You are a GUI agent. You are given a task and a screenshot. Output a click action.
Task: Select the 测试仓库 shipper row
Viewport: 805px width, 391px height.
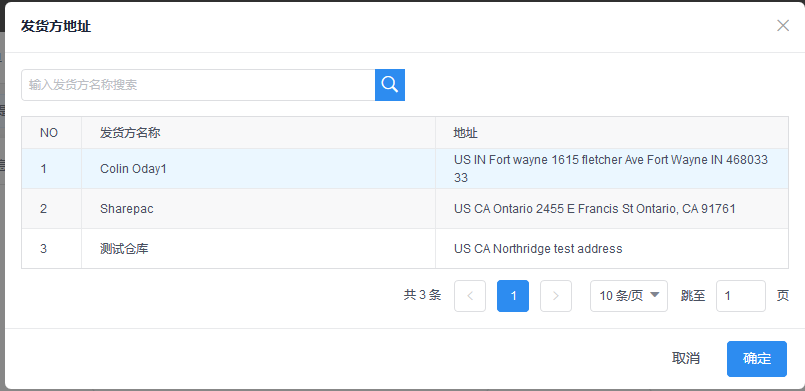point(405,249)
